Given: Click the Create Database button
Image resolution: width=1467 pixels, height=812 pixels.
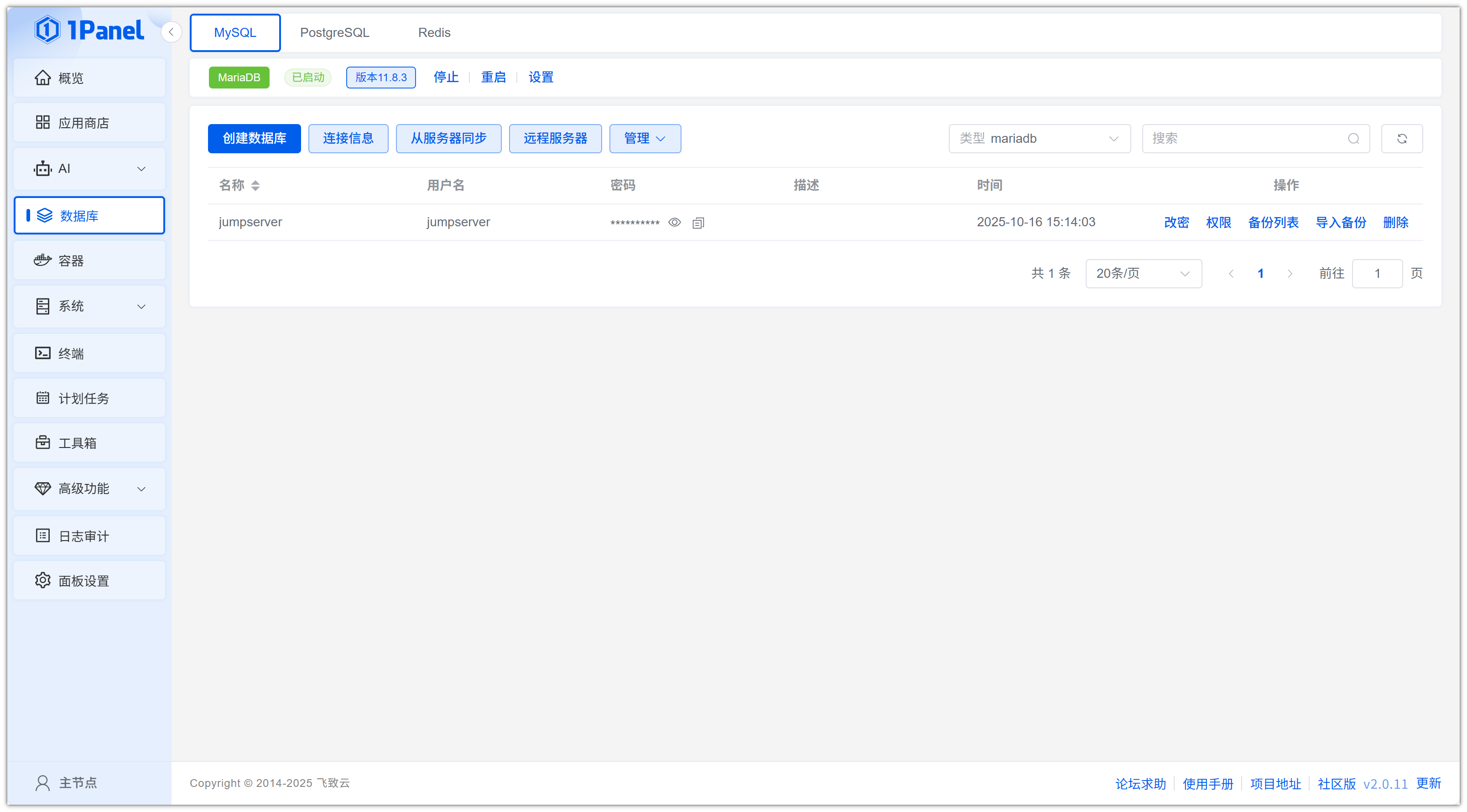Looking at the screenshot, I should point(254,138).
